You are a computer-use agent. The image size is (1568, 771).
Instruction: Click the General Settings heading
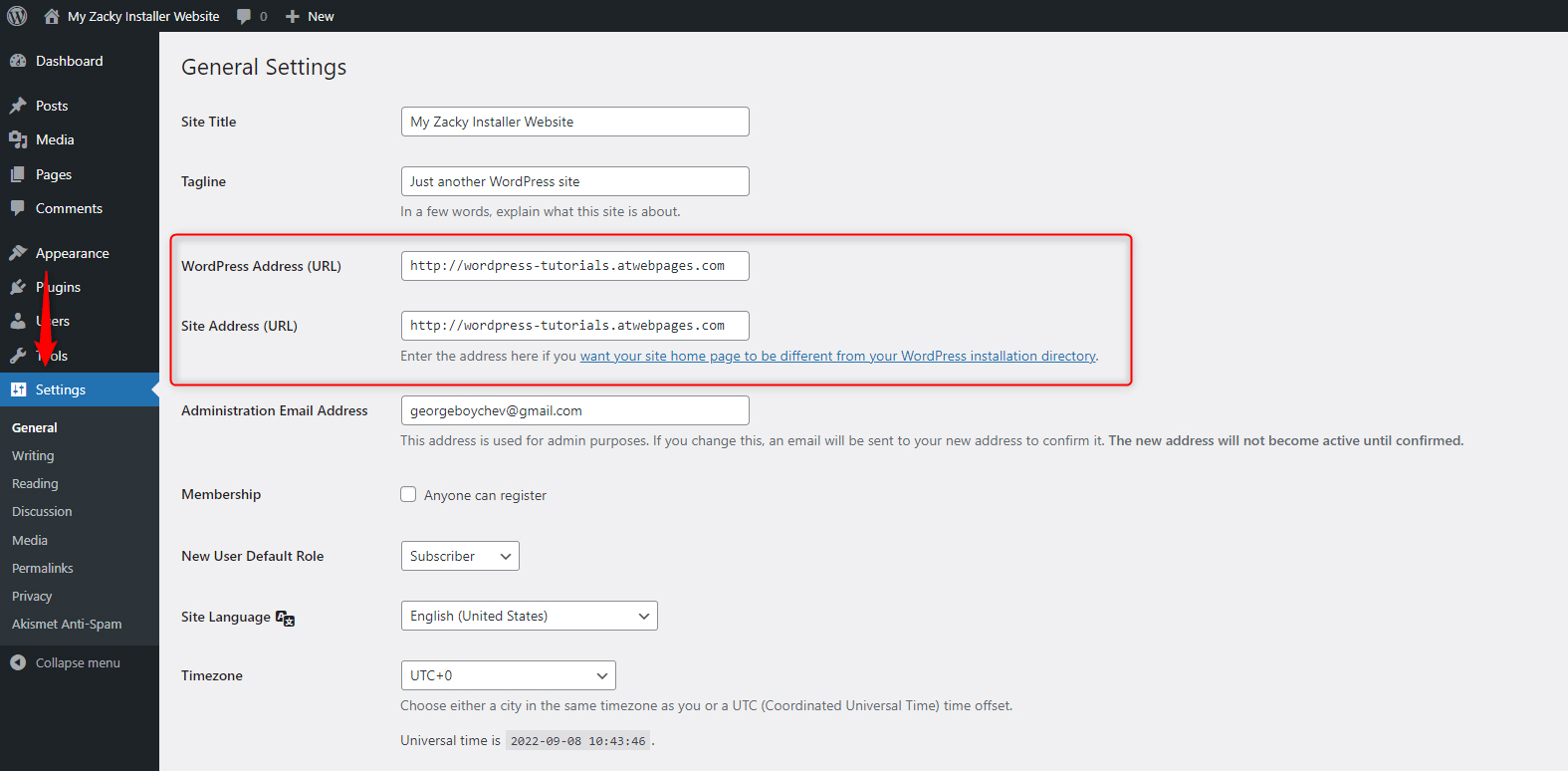pyautogui.click(x=264, y=67)
